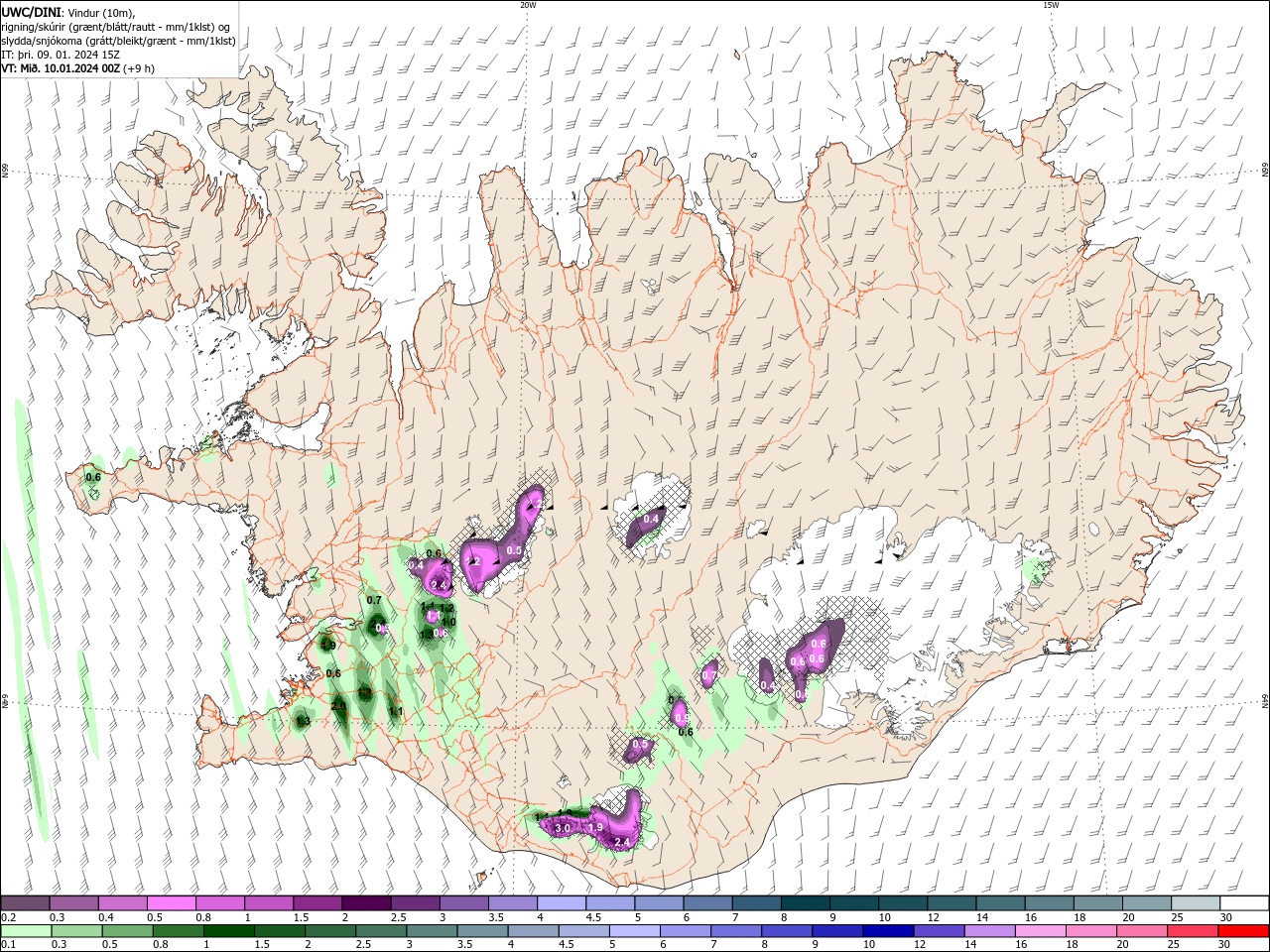Select the '64N' latitude label on right edge

point(1265,701)
